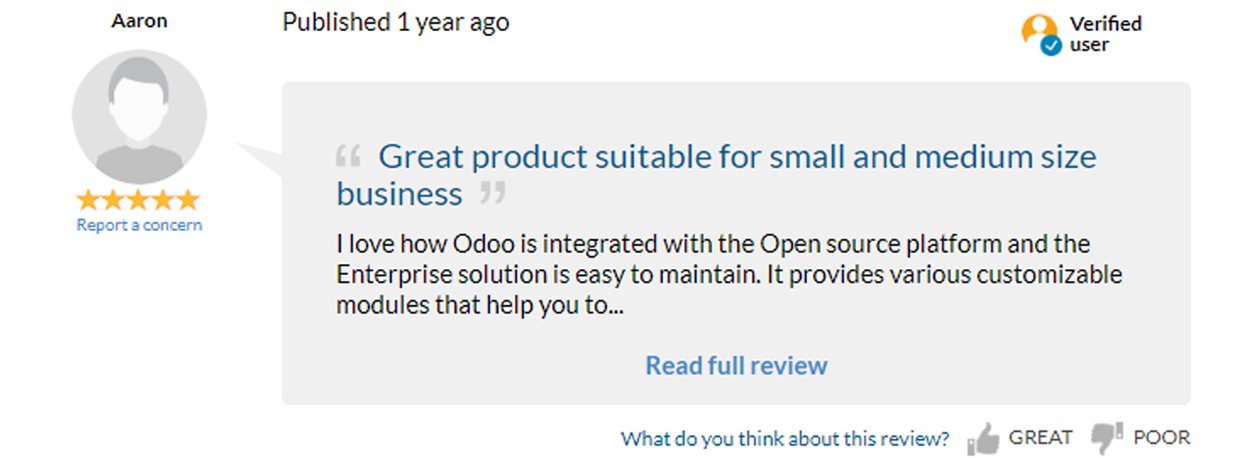Click the 'Published 1 year ago' date
This screenshot has width=1245, height=458.
click(x=396, y=22)
